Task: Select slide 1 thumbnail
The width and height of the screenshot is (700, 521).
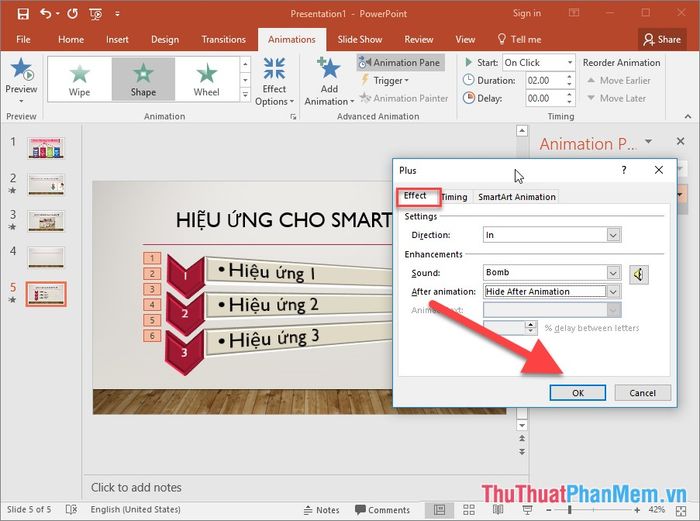Action: point(46,148)
